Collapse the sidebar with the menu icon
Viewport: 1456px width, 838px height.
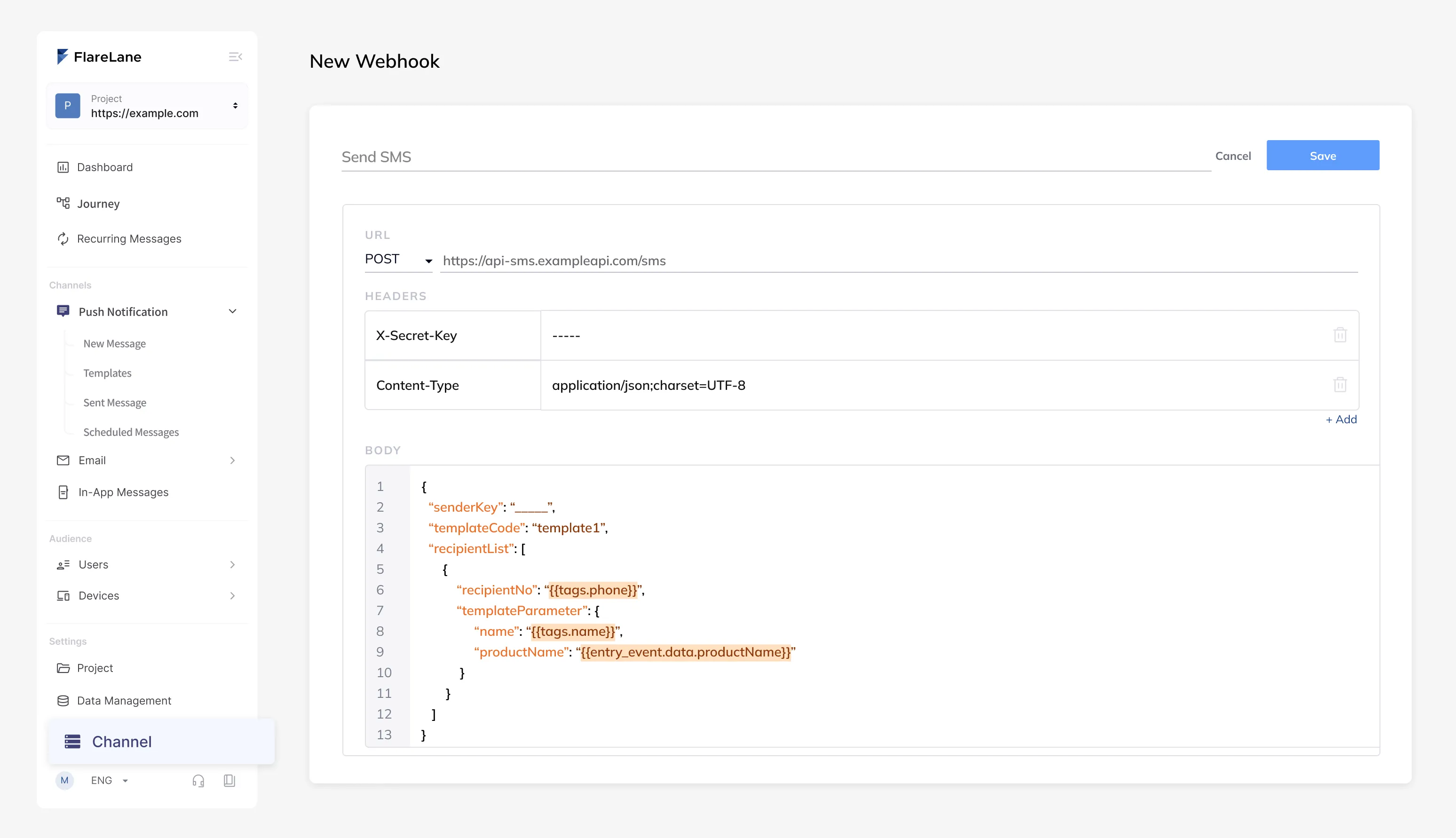point(235,56)
